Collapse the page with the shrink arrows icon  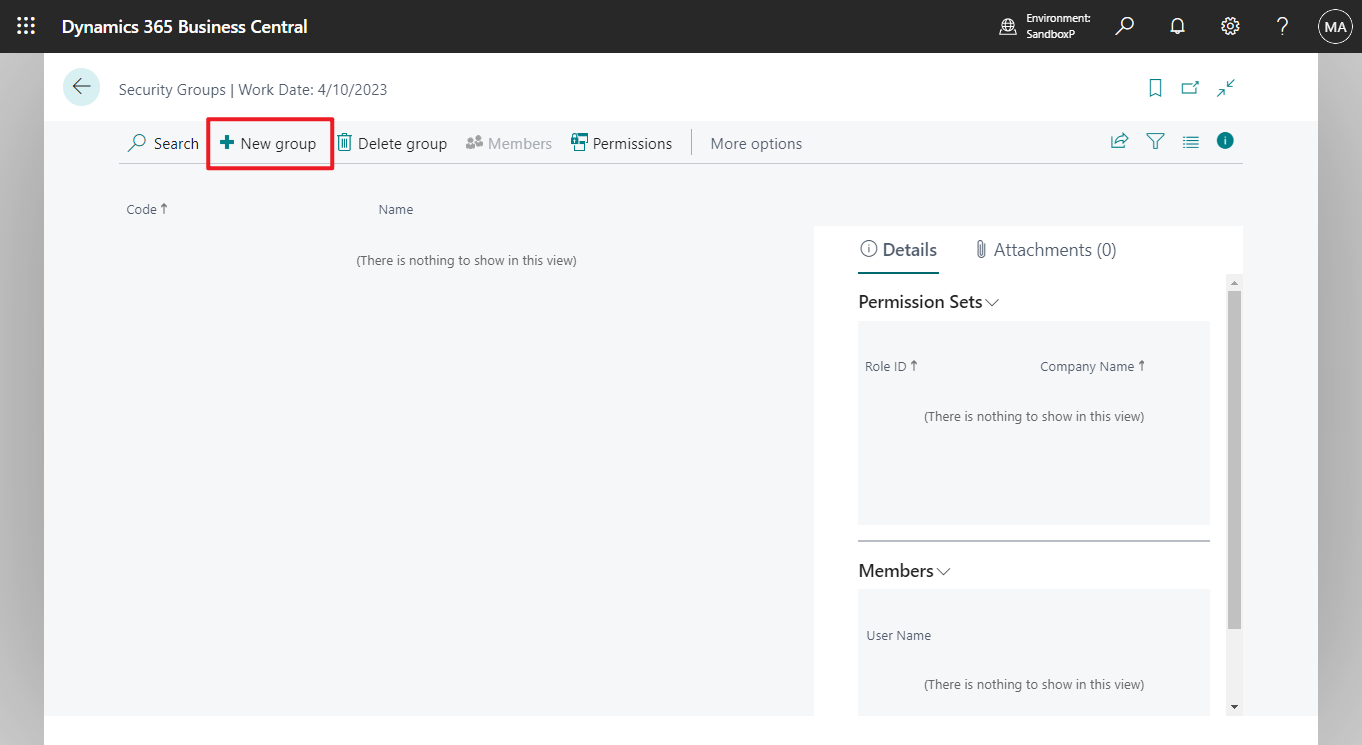coord(1226,88)
